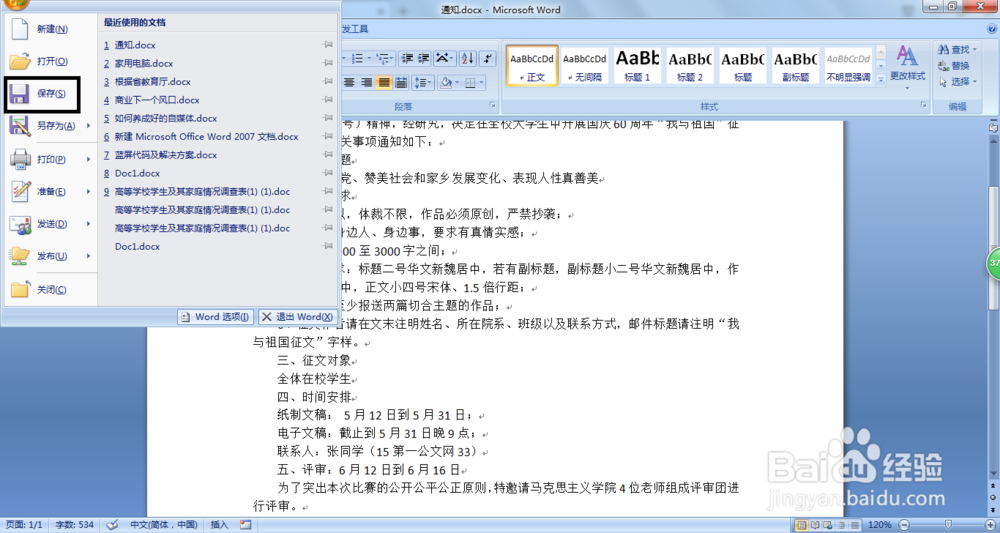This screenshot has width=1000, height=533.
Task: Click the Word 选项(I) button
Action: coord(216,317)
